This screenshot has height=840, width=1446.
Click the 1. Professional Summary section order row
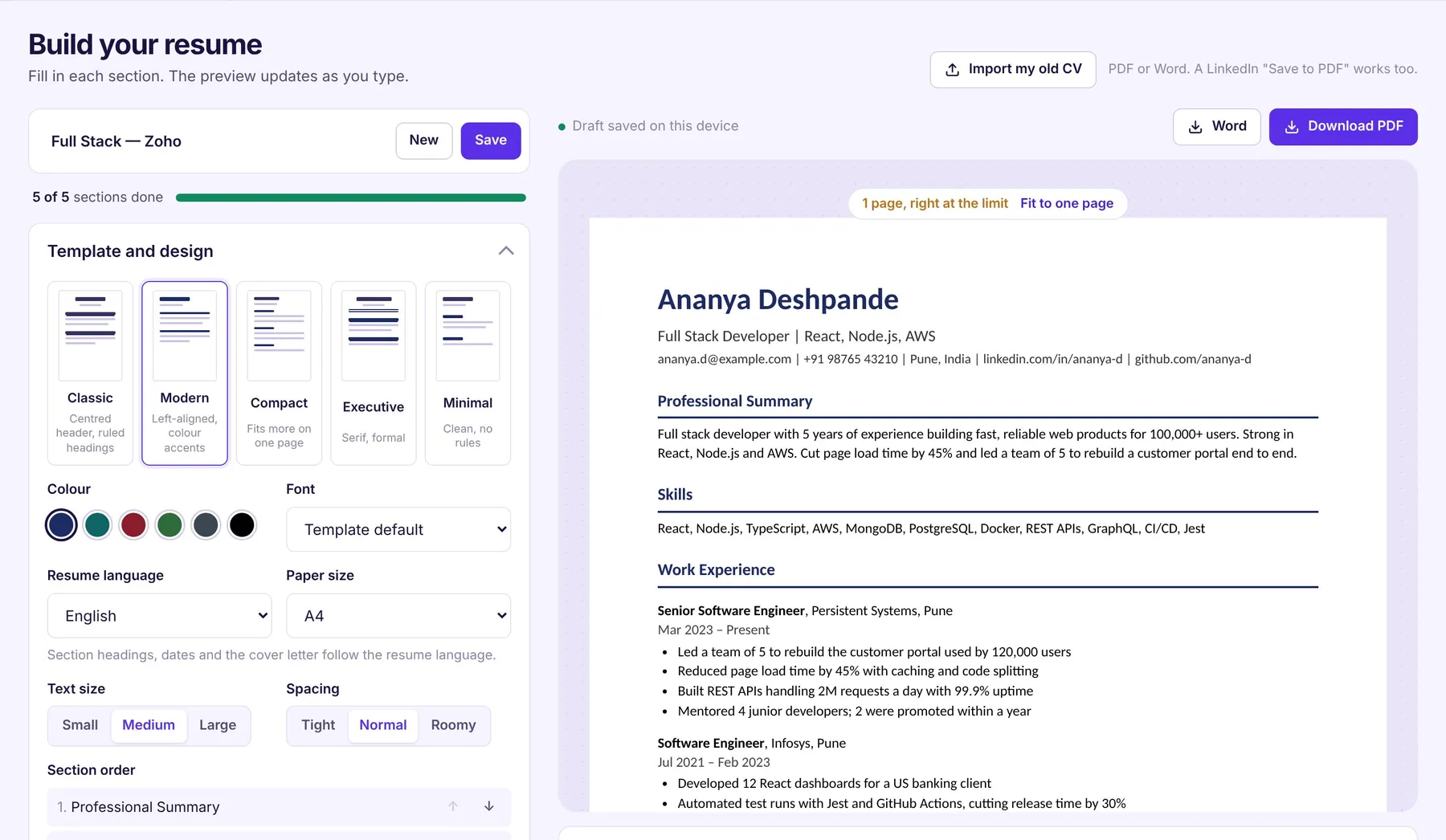tap(279, 807)
